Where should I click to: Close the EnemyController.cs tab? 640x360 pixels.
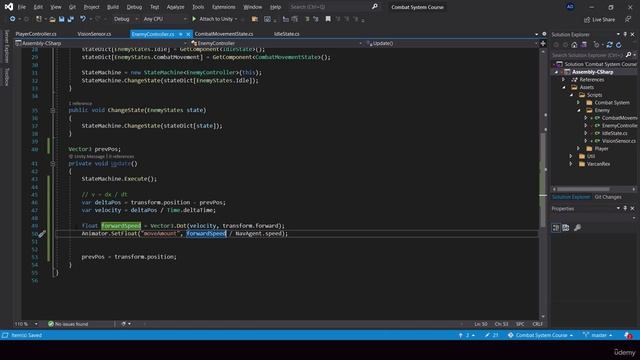click(x=188, y=34)
